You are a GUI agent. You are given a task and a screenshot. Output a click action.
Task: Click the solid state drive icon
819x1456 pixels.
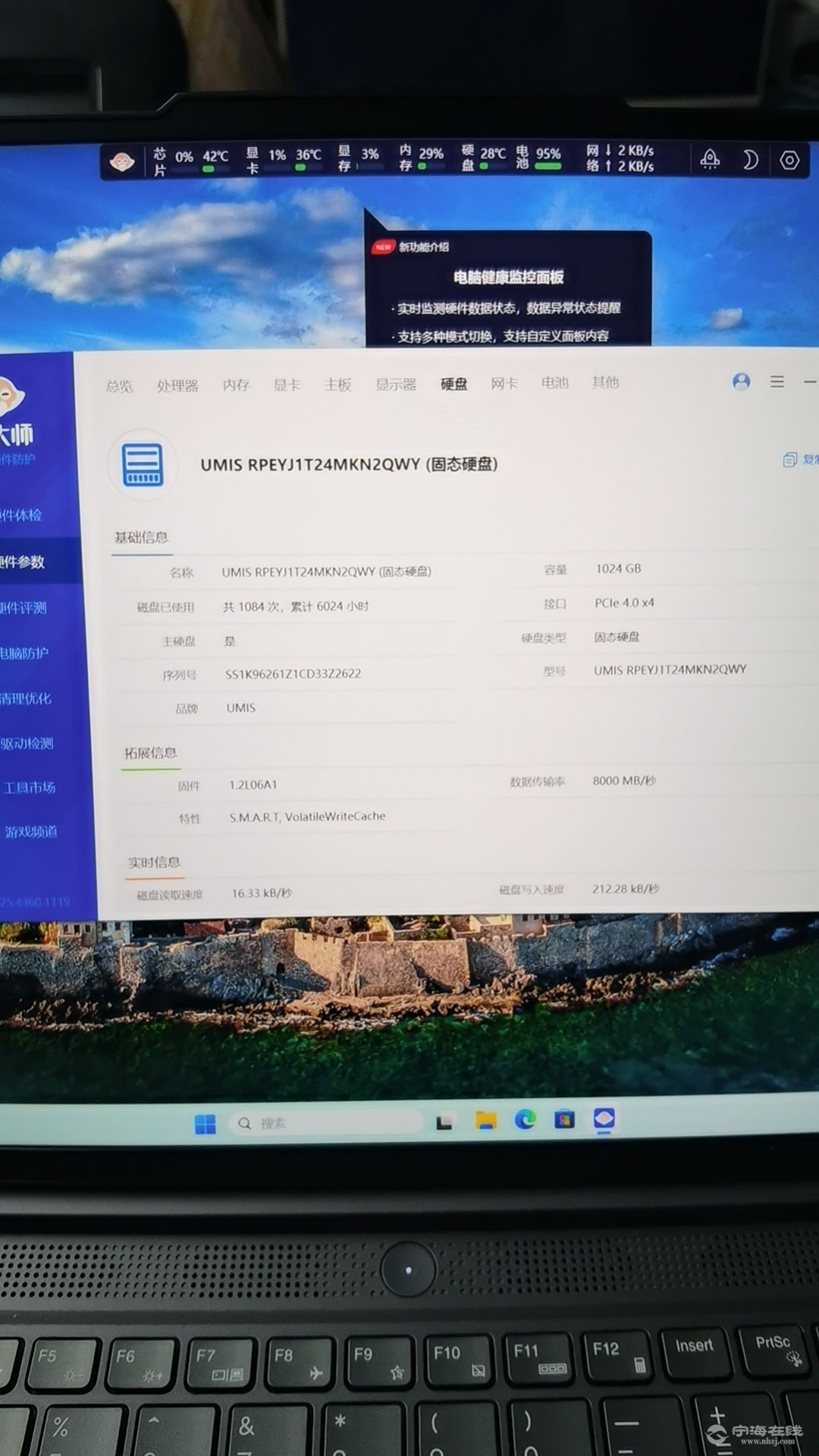click(143, 464)
